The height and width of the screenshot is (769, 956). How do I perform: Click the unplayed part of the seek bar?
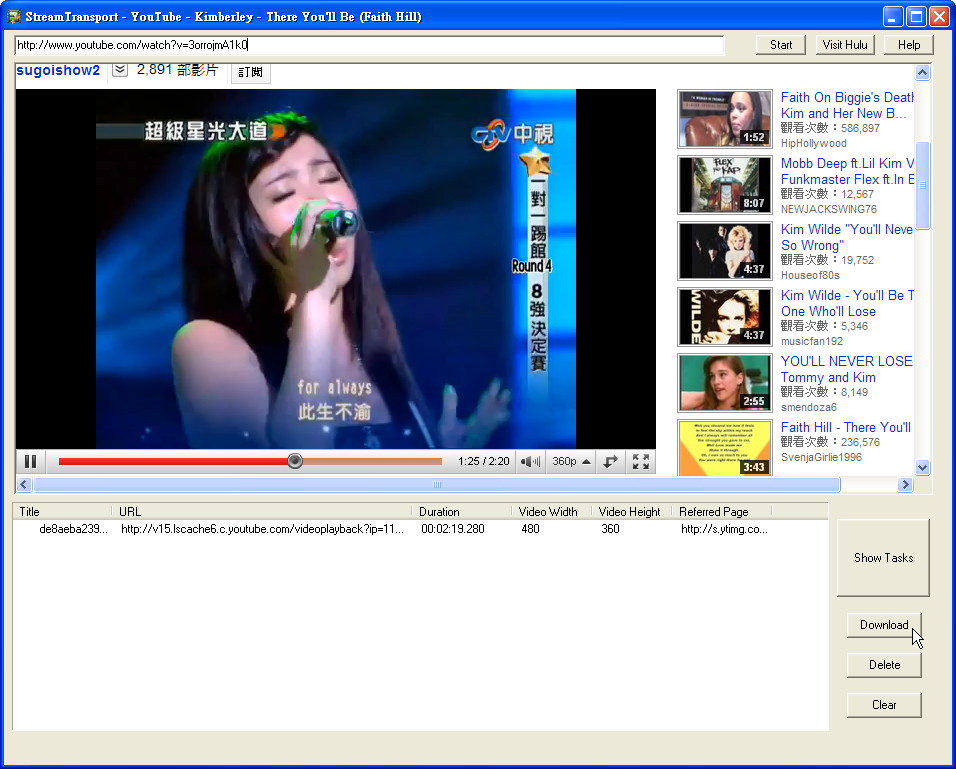373,462
